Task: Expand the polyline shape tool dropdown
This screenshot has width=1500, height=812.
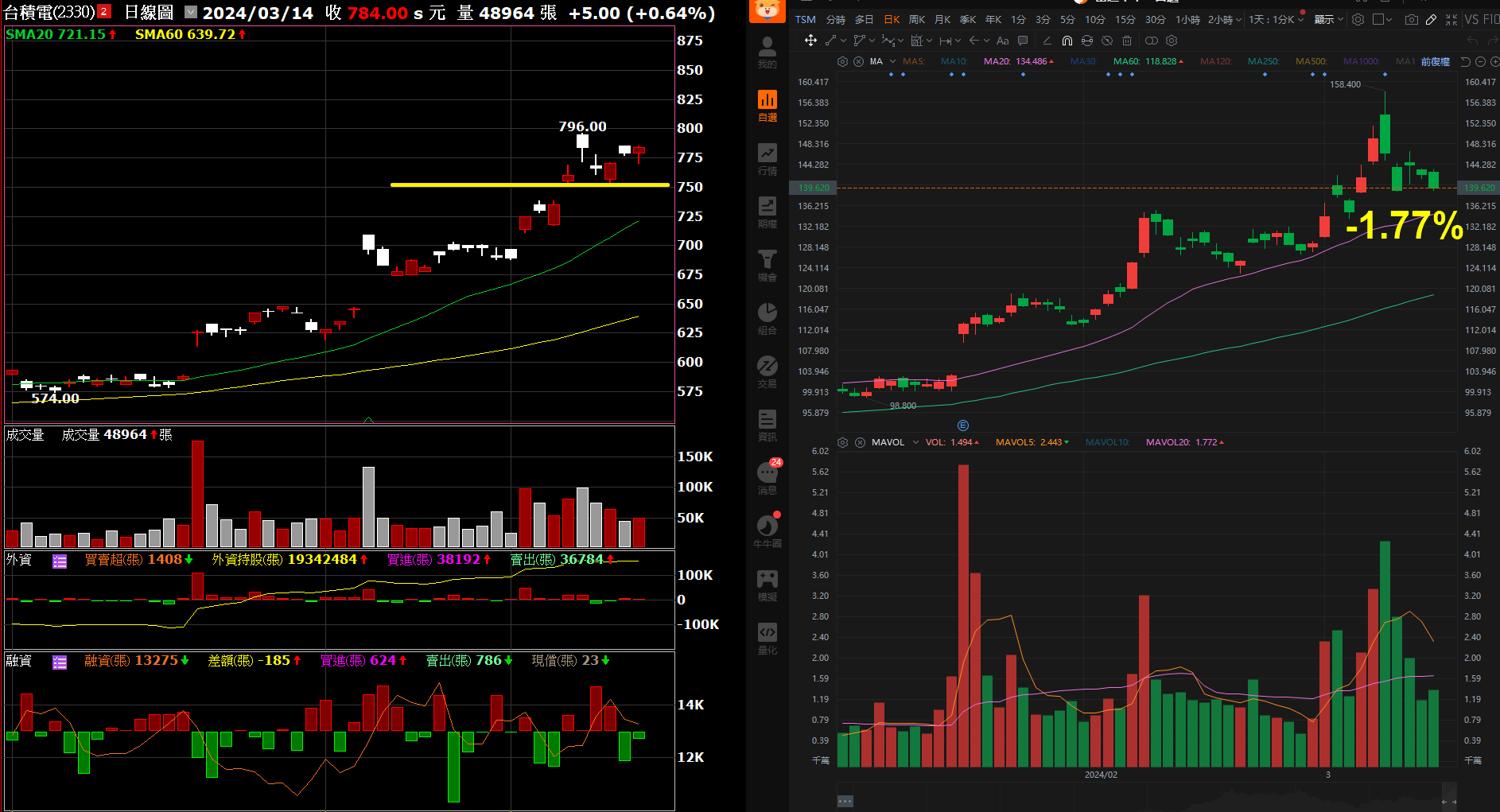Action: point(872,41)
